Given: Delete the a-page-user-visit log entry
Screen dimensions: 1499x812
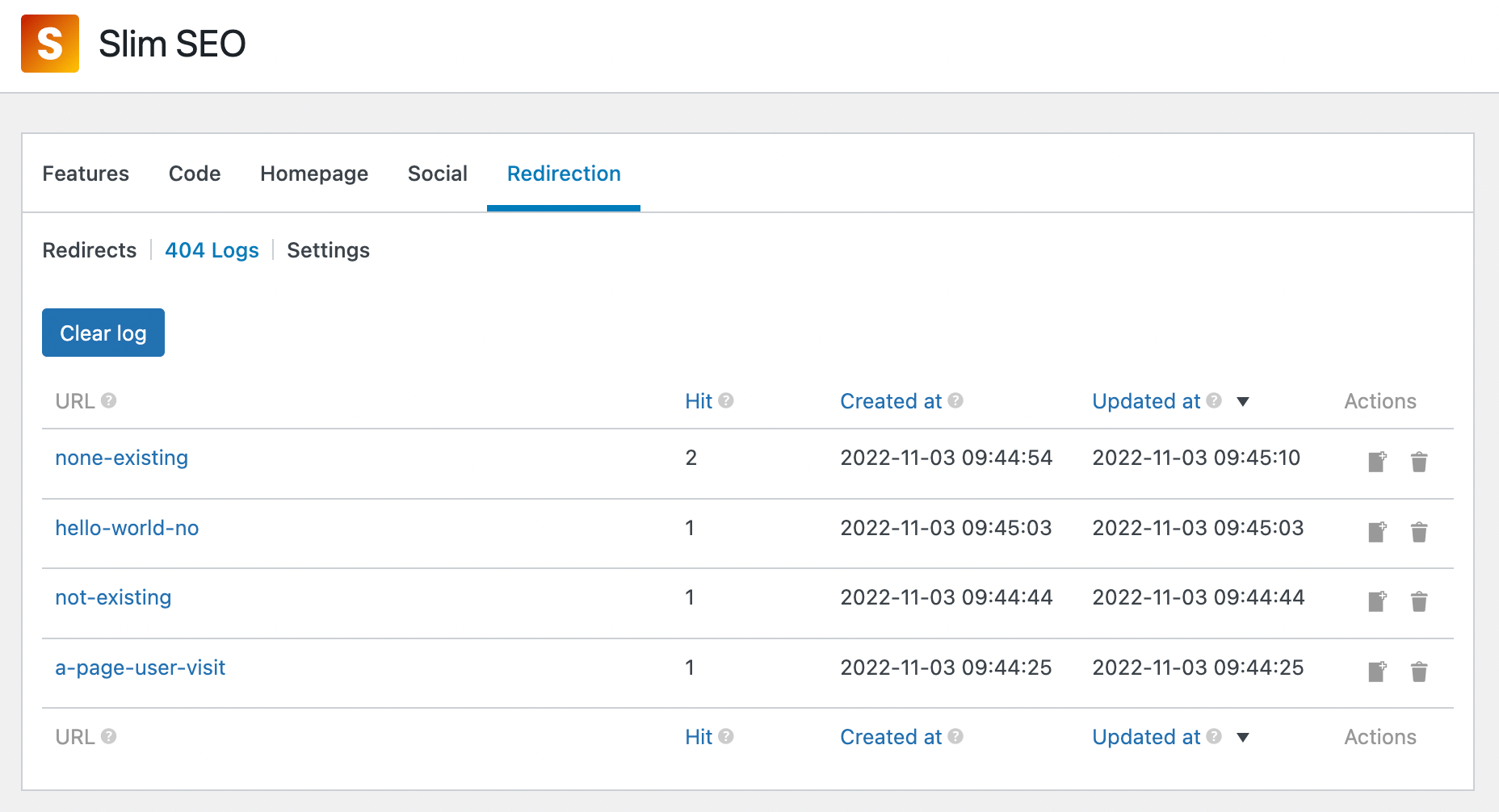Looking at the screenshot, I should [x=1419, y=672].
